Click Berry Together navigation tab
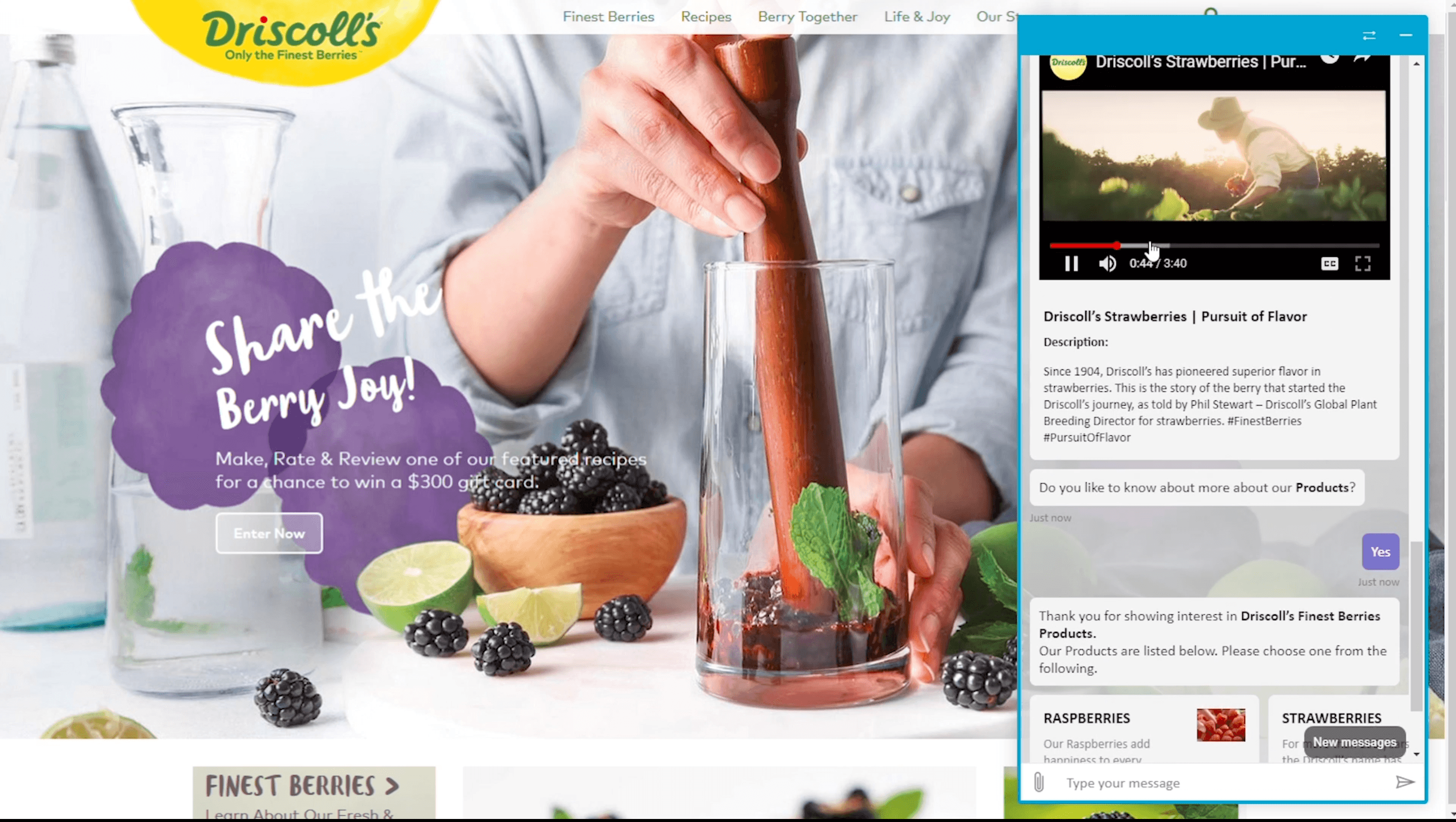The height and width of the screenshot is (822, 1456). click(807, 16)
